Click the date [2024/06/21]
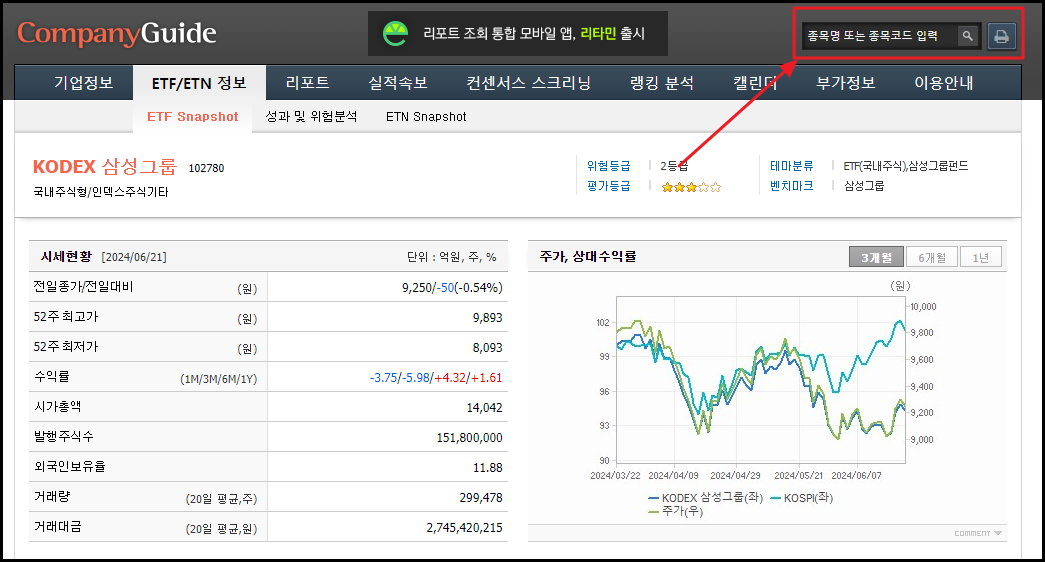This screenshot has height=562, width=1045. click(x=134, y=257)
